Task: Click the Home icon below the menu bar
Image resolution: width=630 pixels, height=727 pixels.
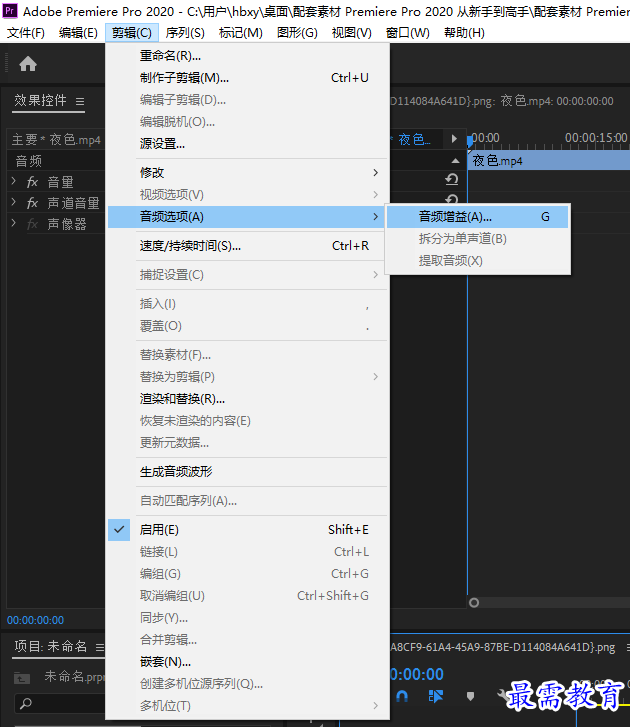Action: pos(28,64)
